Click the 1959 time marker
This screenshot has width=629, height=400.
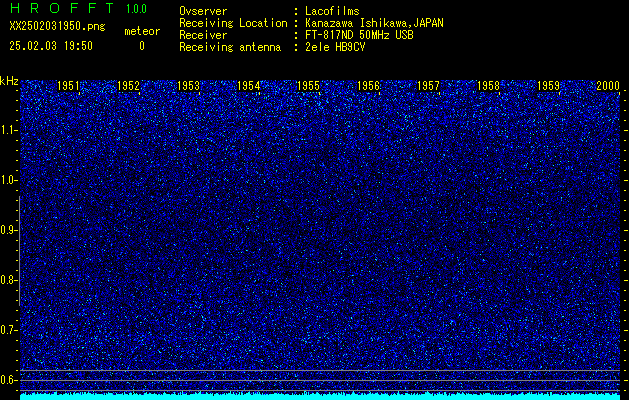(x=548, y=85)
